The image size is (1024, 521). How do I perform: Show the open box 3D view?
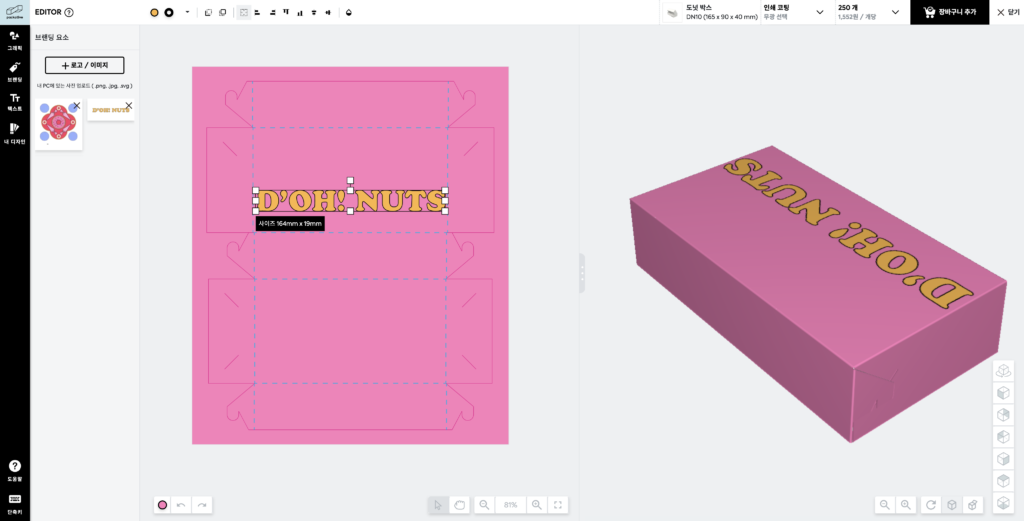(x=973, y=505)
